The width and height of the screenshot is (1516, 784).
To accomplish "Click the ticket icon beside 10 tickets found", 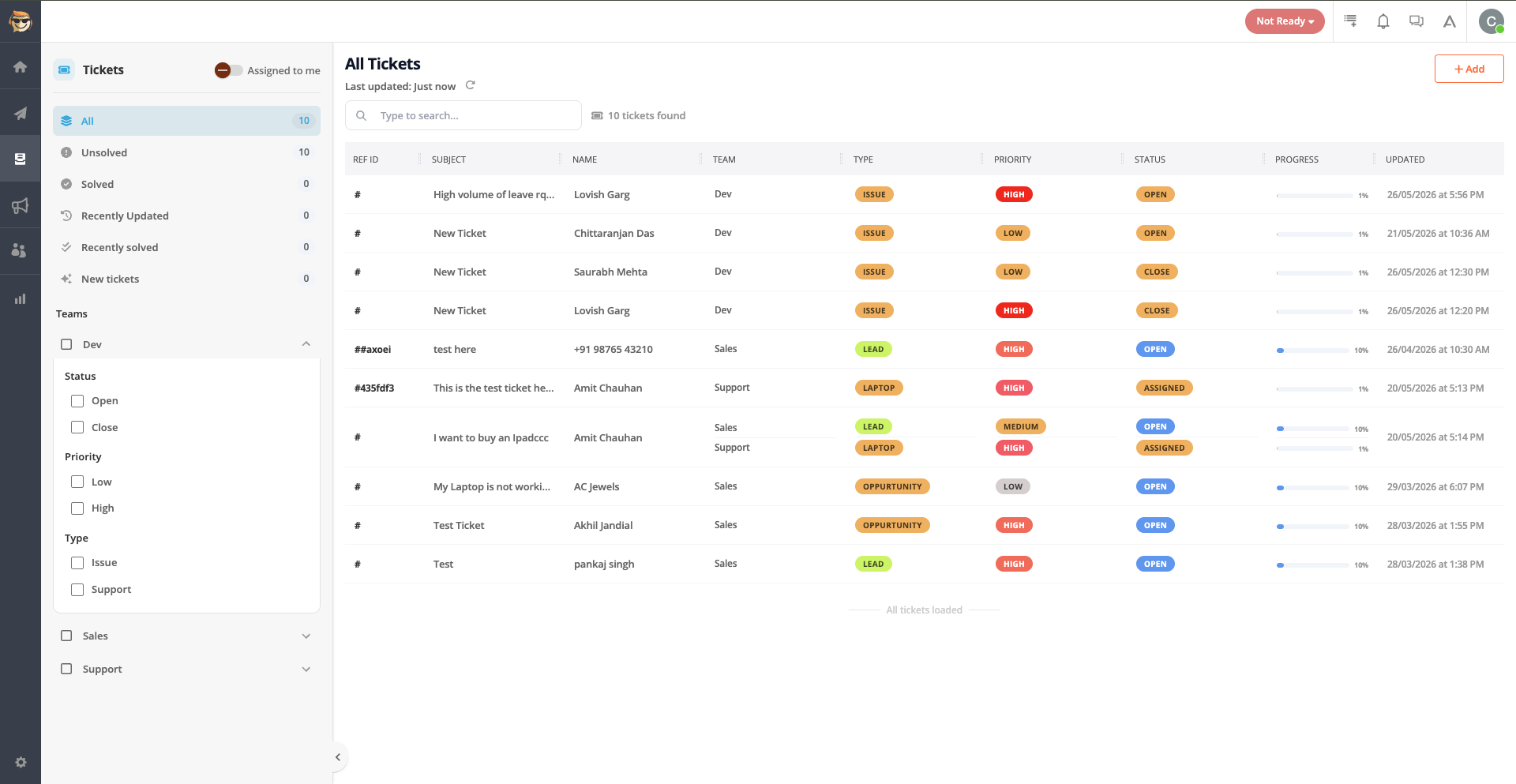I will click(597, 115).
